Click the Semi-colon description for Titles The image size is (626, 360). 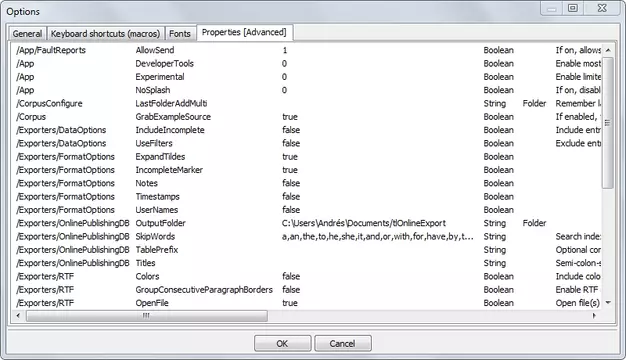pyautogui.click(x=578, y=263)
